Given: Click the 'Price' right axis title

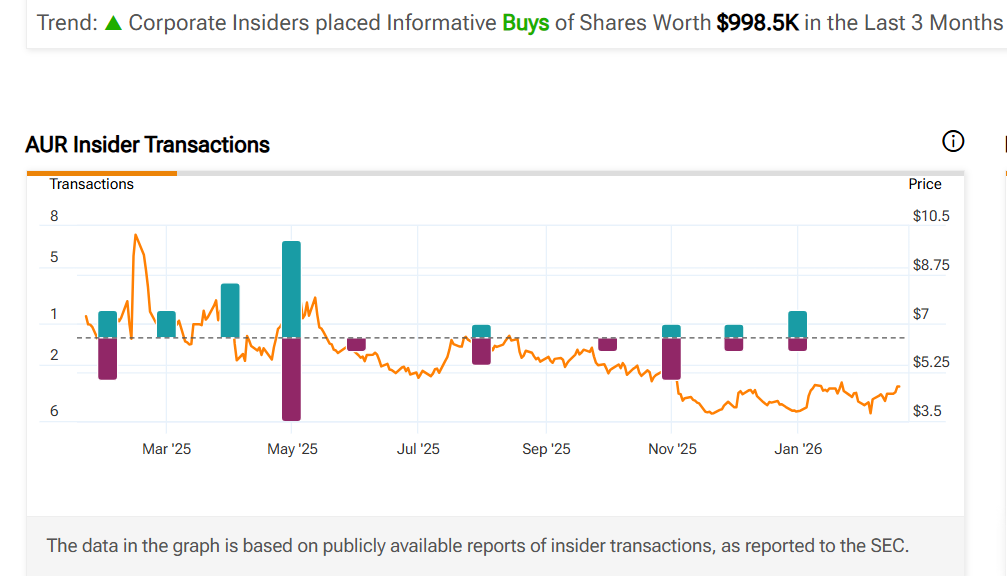Looking at the screenshot, I should 924,184.
